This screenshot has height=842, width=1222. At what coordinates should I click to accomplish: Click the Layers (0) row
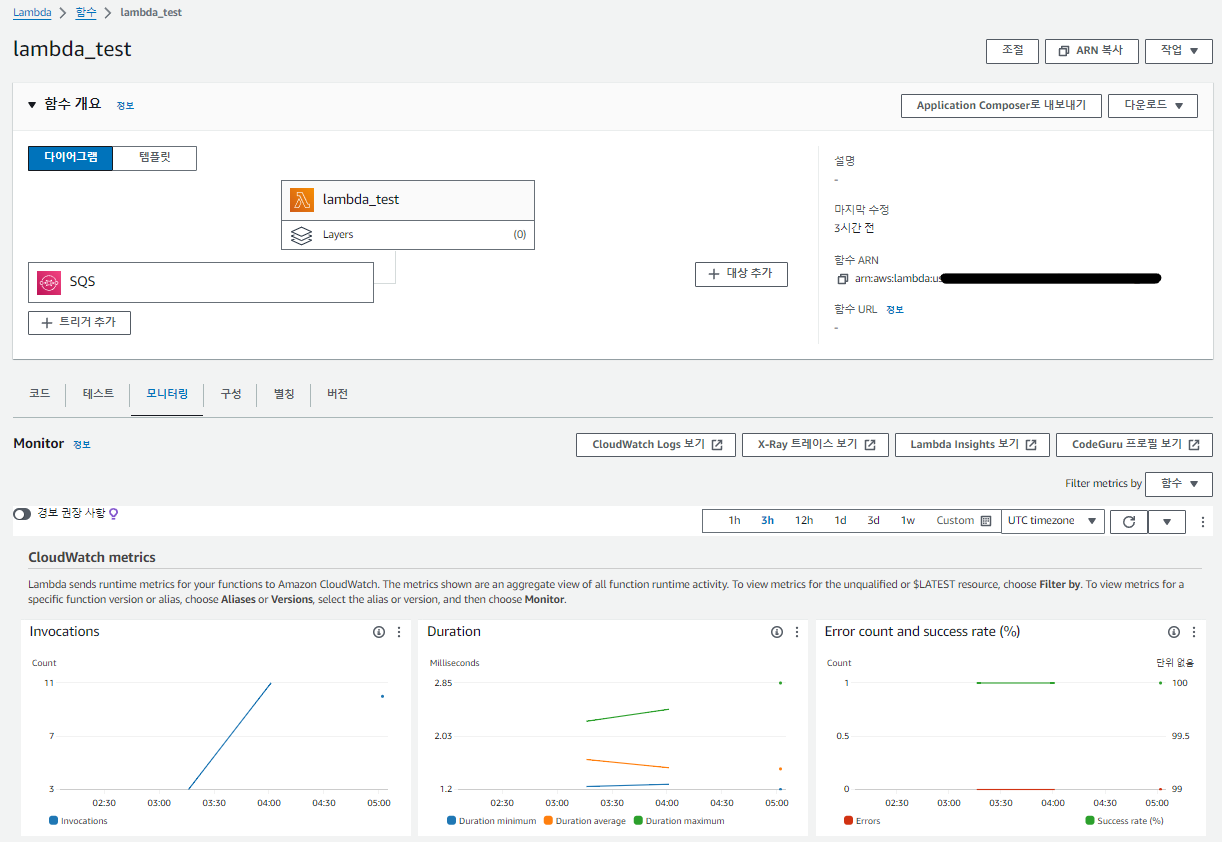(408, 235)
